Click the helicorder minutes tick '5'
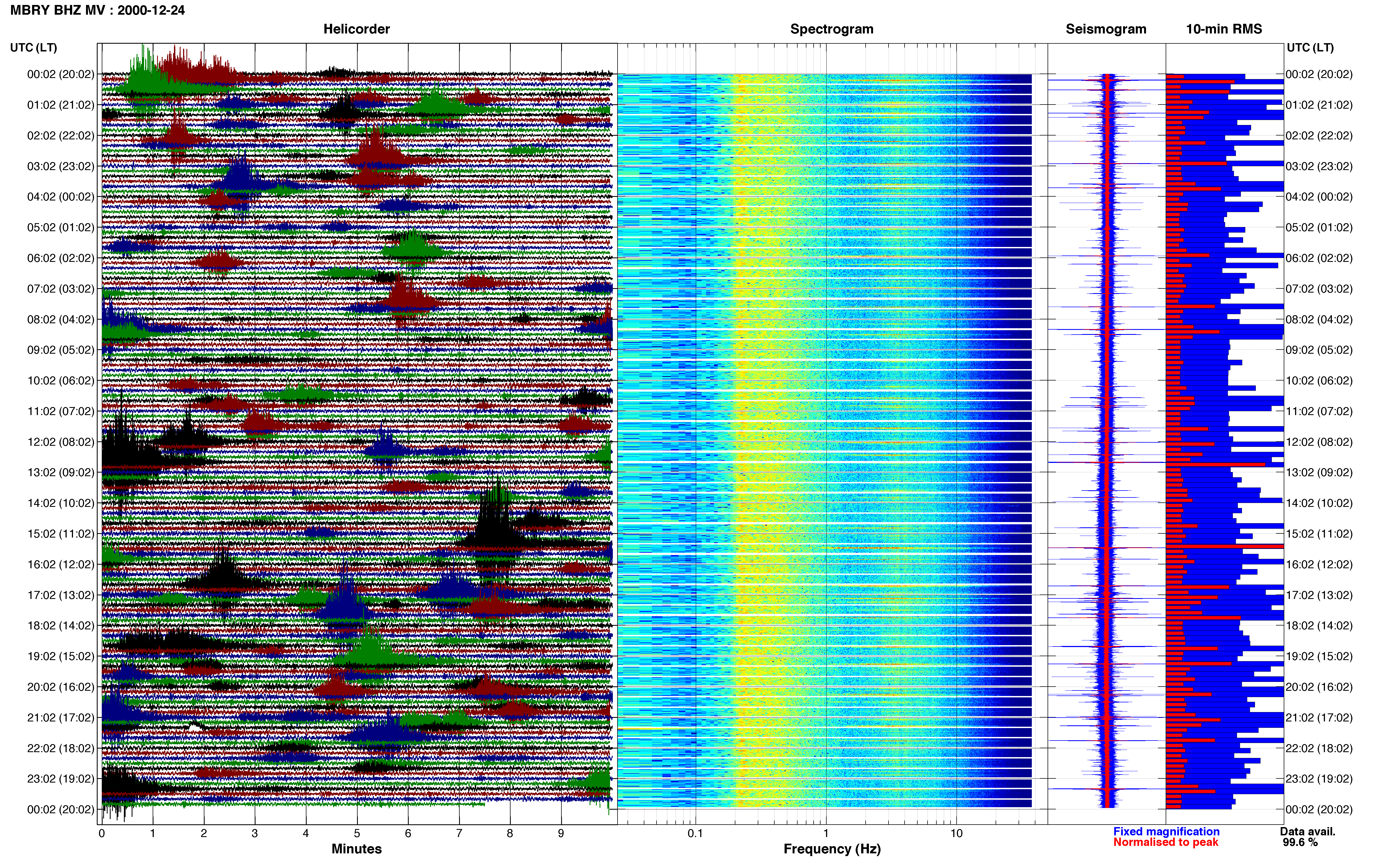Viewport: 1388px width, 868px height. click(x=357, y=833)
